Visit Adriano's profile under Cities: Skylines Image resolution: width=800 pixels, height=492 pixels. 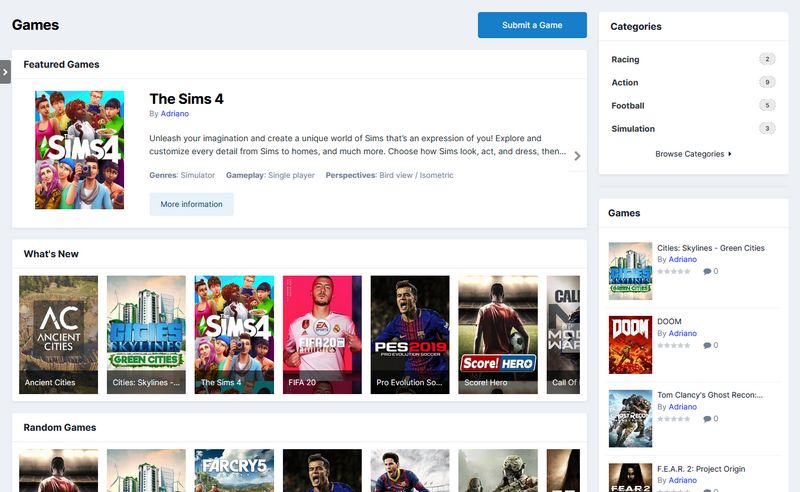coord(683,259)
